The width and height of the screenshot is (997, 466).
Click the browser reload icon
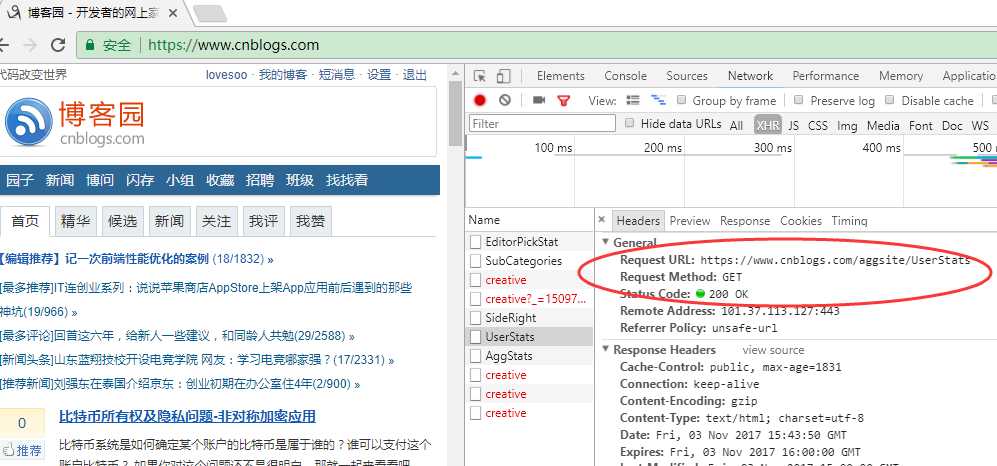[x=58, y=45]
